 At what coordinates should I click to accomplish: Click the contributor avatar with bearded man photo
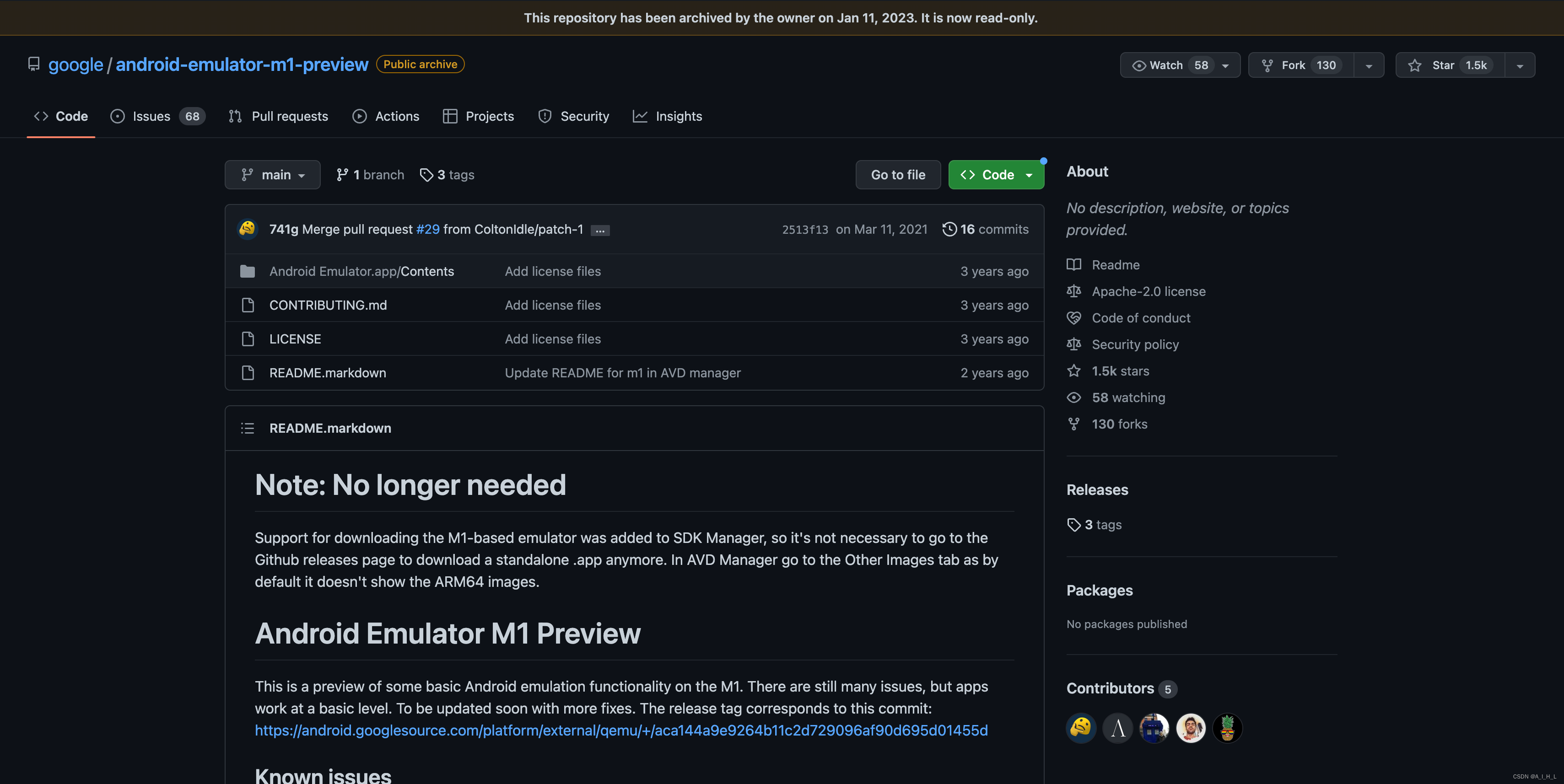click(1191, 728)
